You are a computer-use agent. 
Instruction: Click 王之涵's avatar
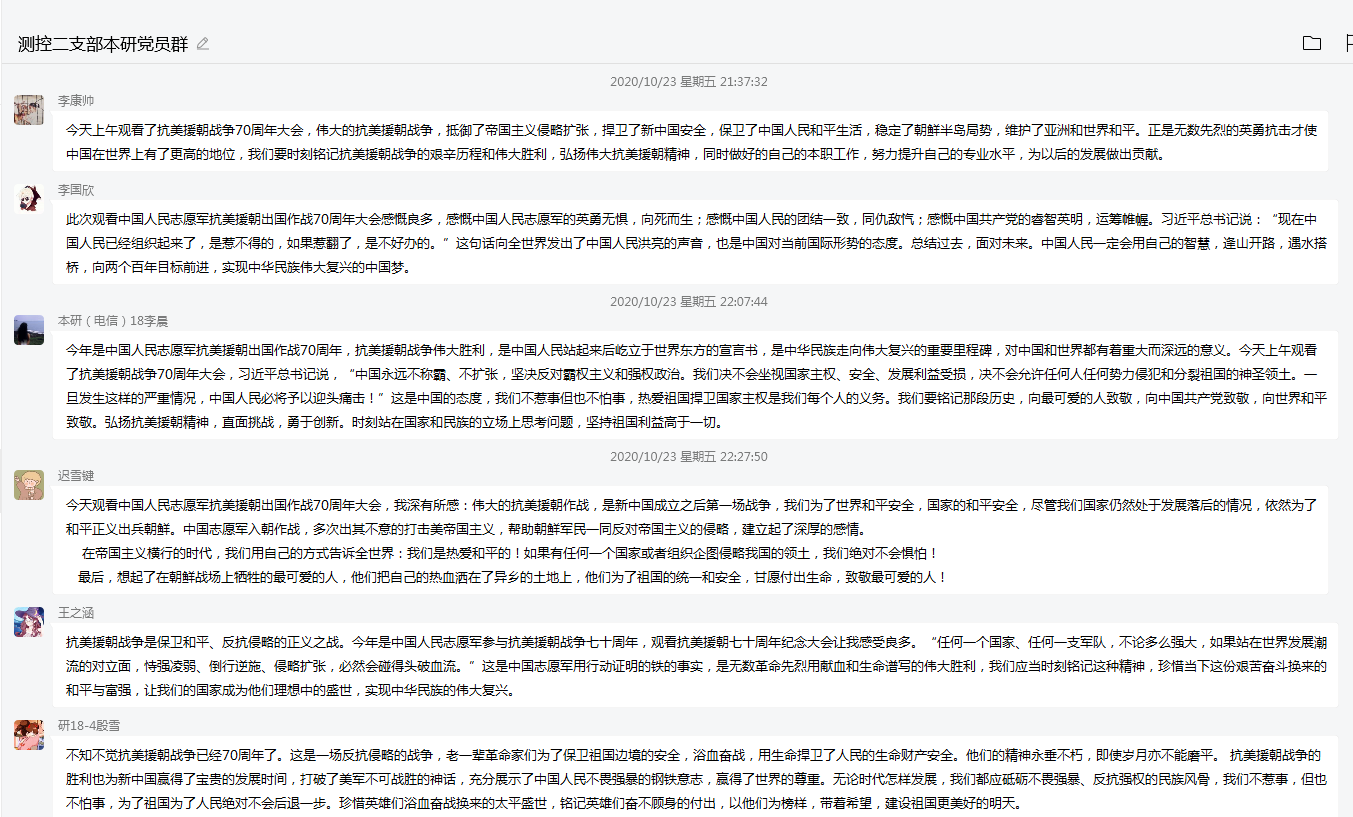28,622
